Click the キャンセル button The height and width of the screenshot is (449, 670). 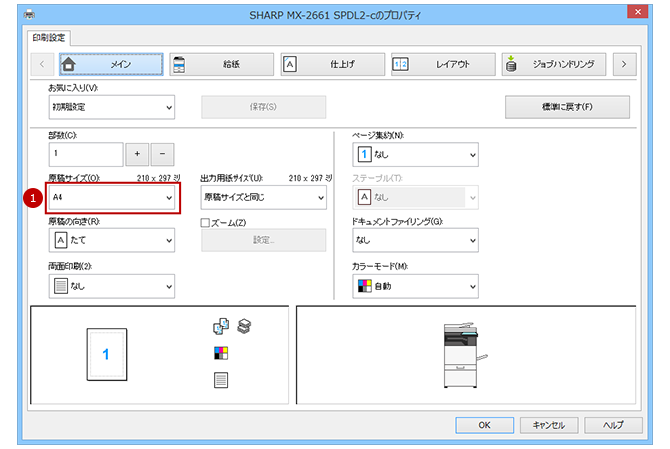click(x=549, y=425)
